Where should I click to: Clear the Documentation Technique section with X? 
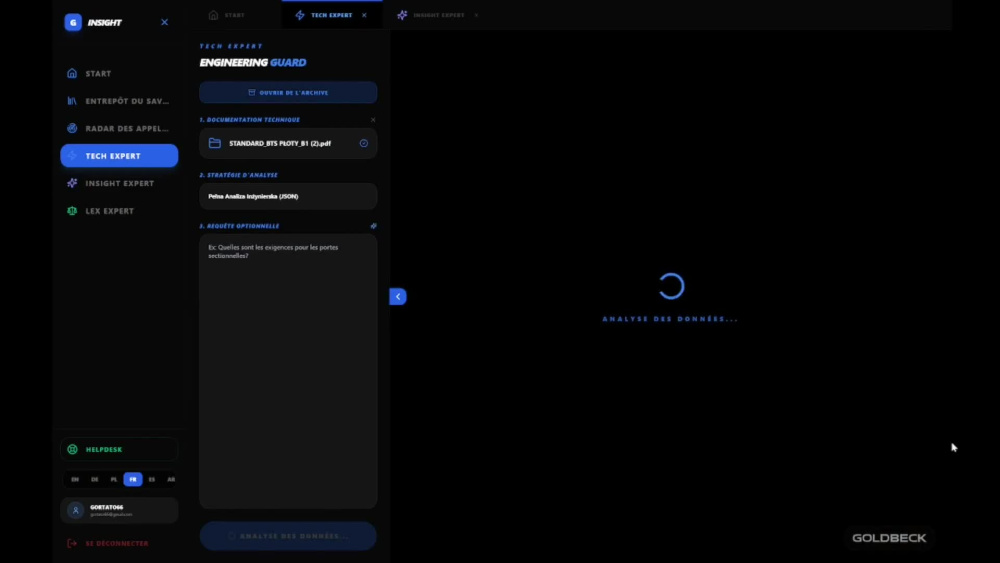pos(373,120)
